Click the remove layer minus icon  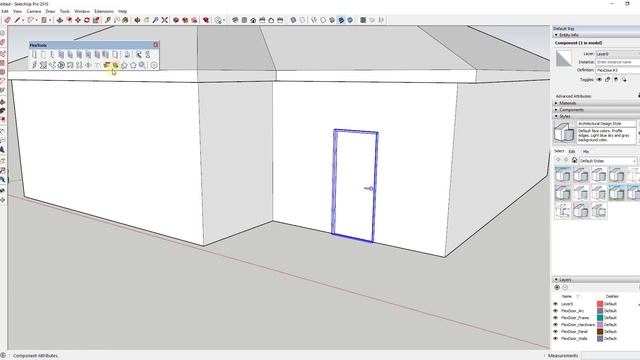tap(565, 287)
